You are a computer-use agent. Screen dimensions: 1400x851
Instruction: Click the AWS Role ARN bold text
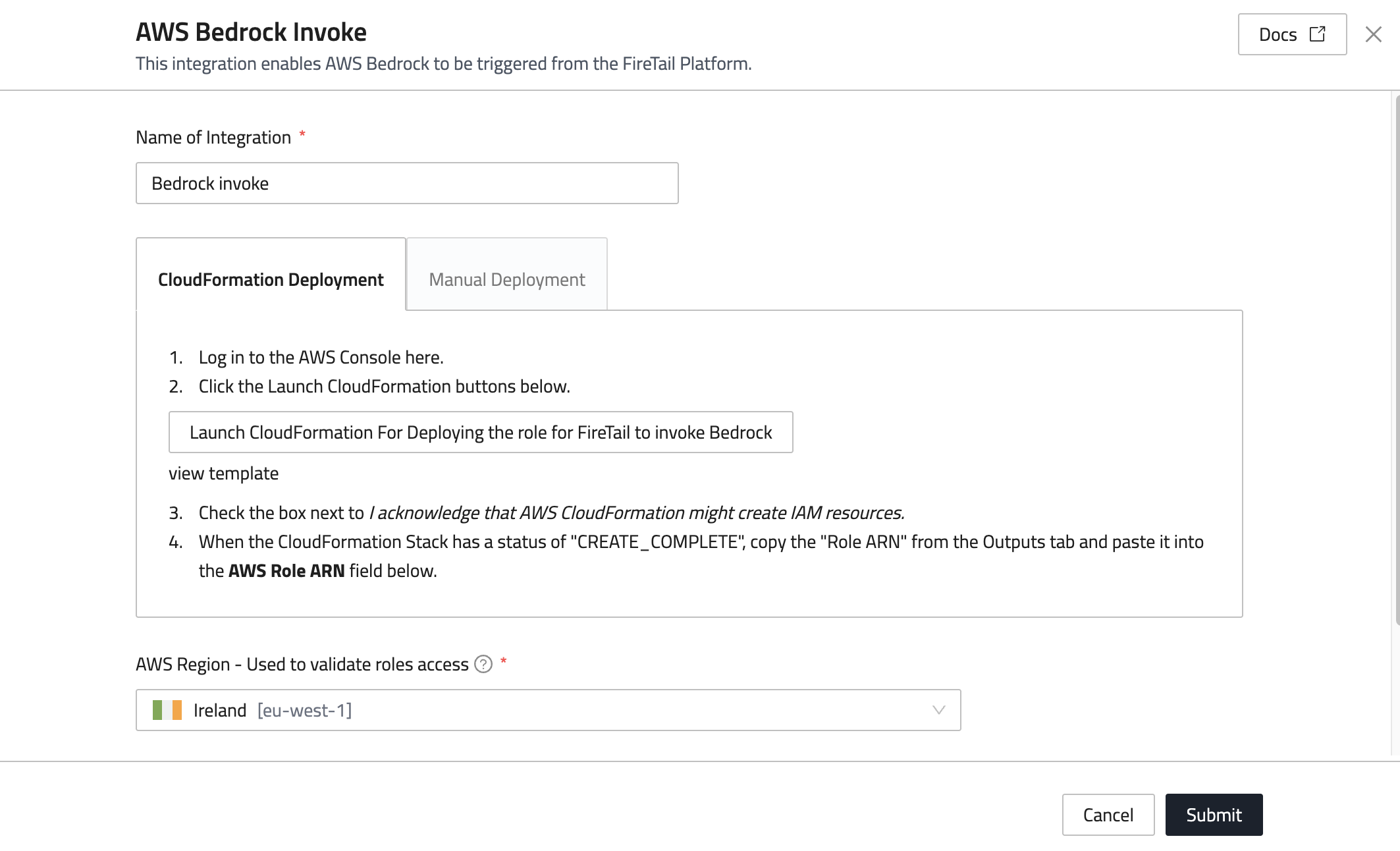[286, 571]
